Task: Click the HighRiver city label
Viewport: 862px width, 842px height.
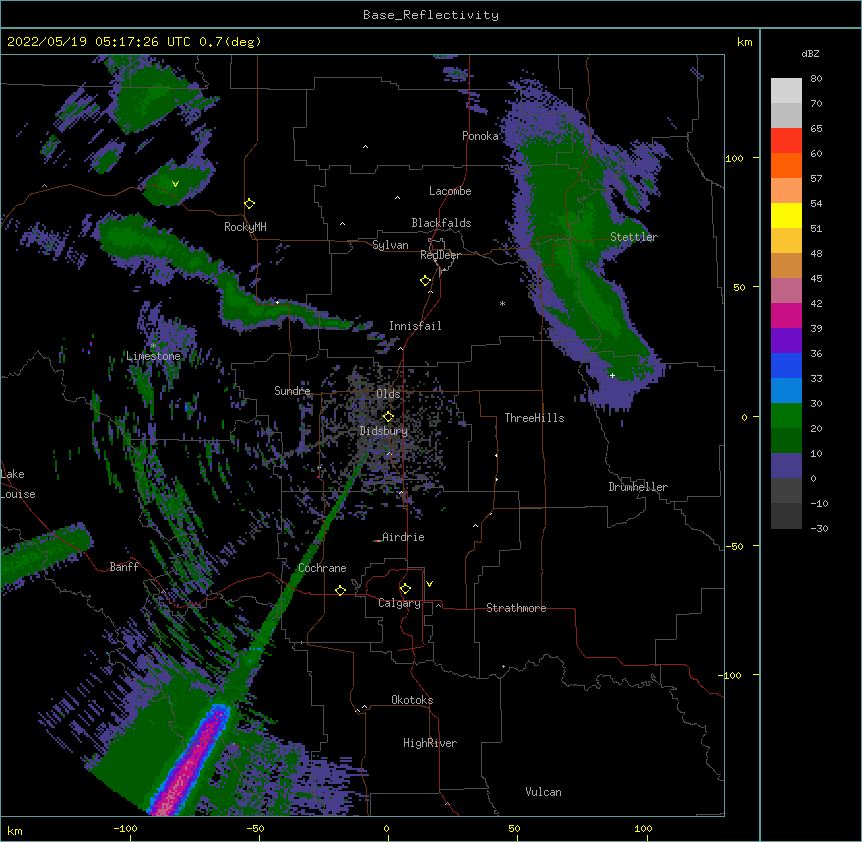Action: 430,743
